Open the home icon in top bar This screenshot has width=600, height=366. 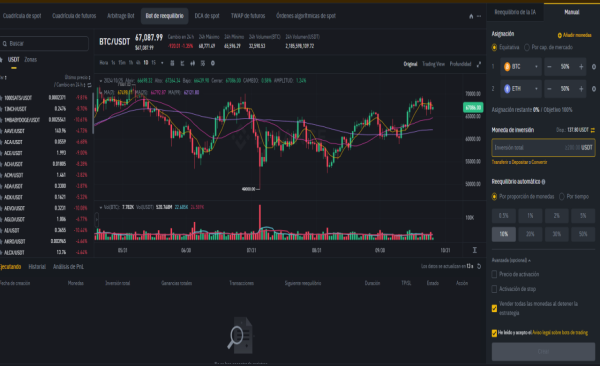[x=471, y=16]
